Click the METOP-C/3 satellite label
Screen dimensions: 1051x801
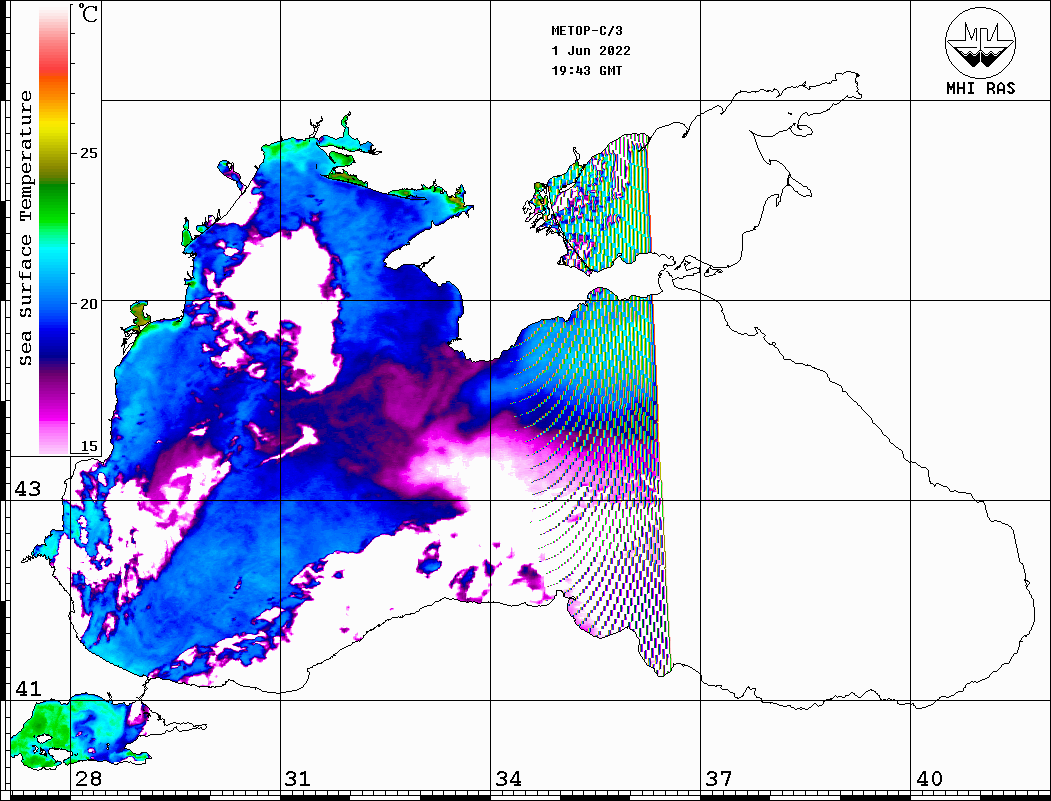(x=586, y=31)
